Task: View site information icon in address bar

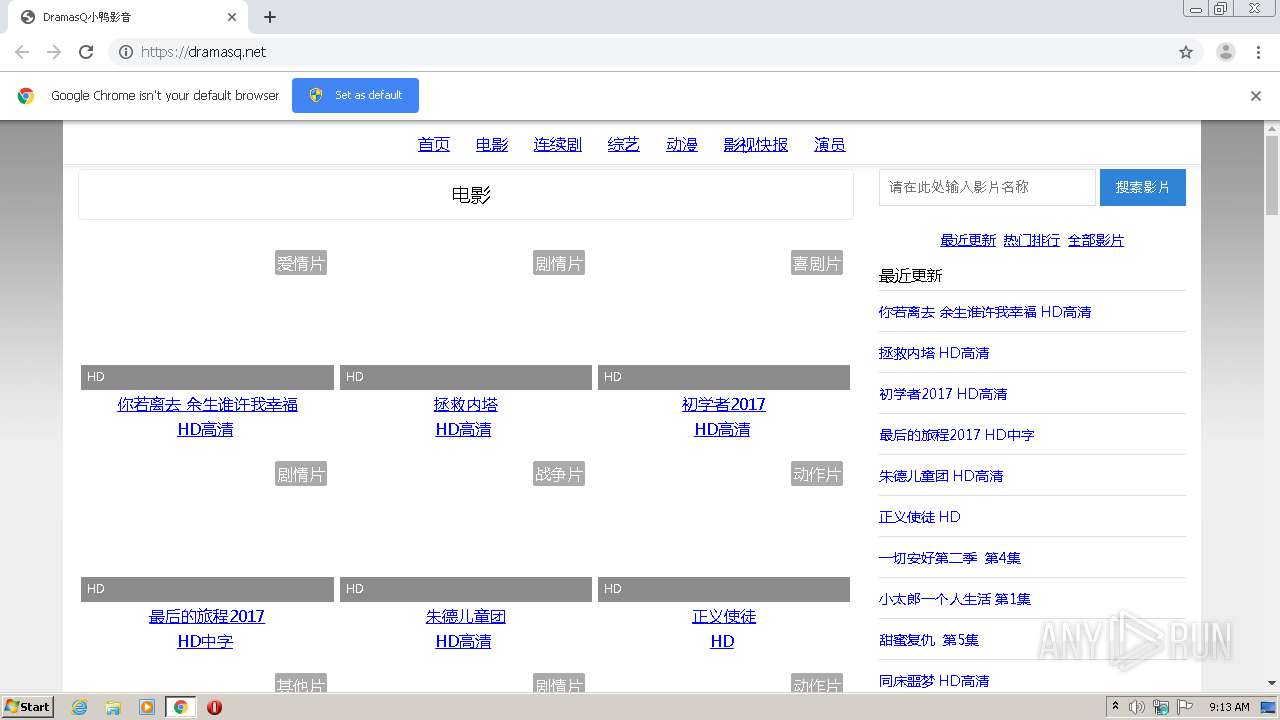Action: (126, 52)
